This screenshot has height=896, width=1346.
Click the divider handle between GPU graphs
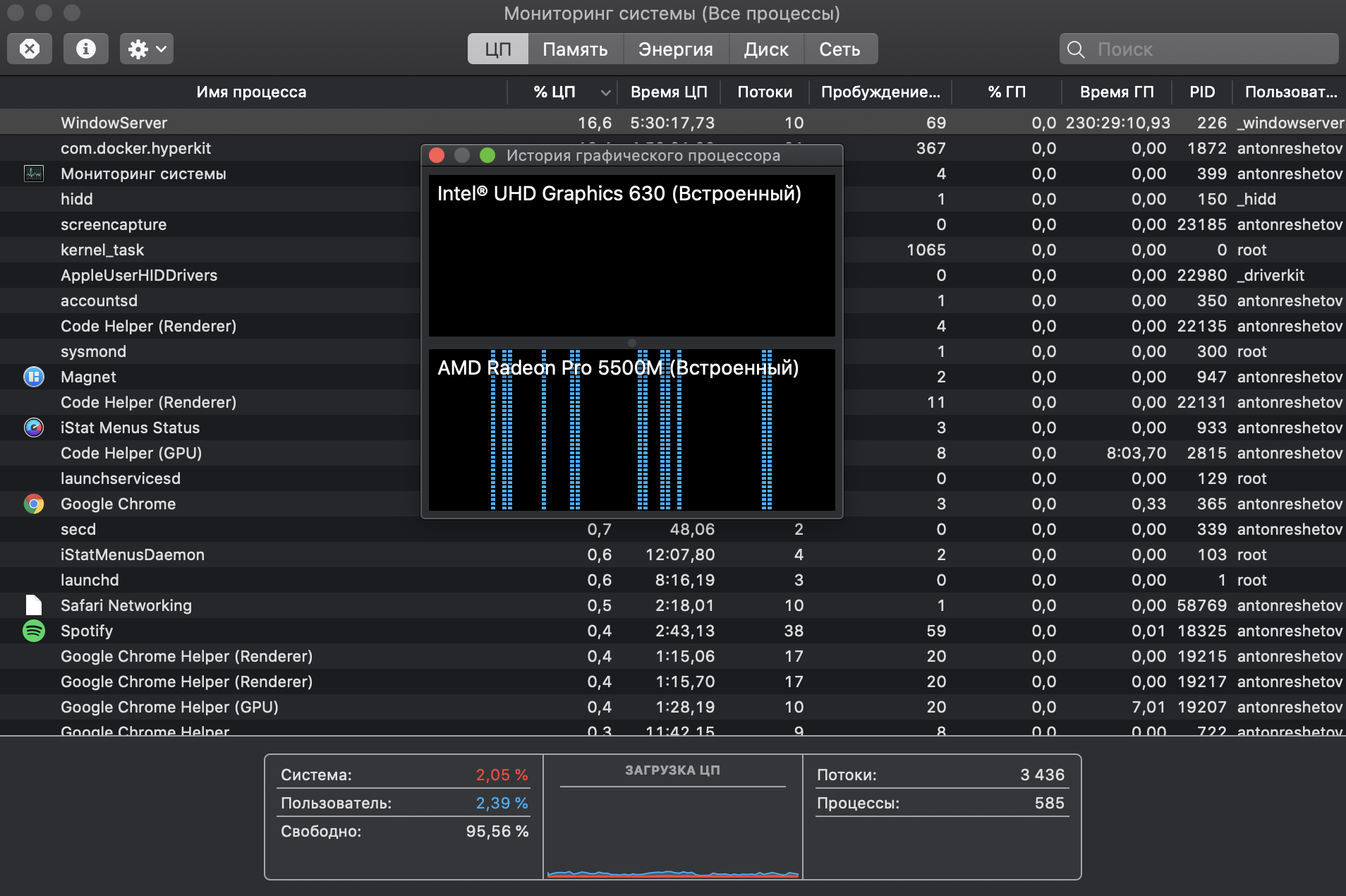[x=632, y=343]
